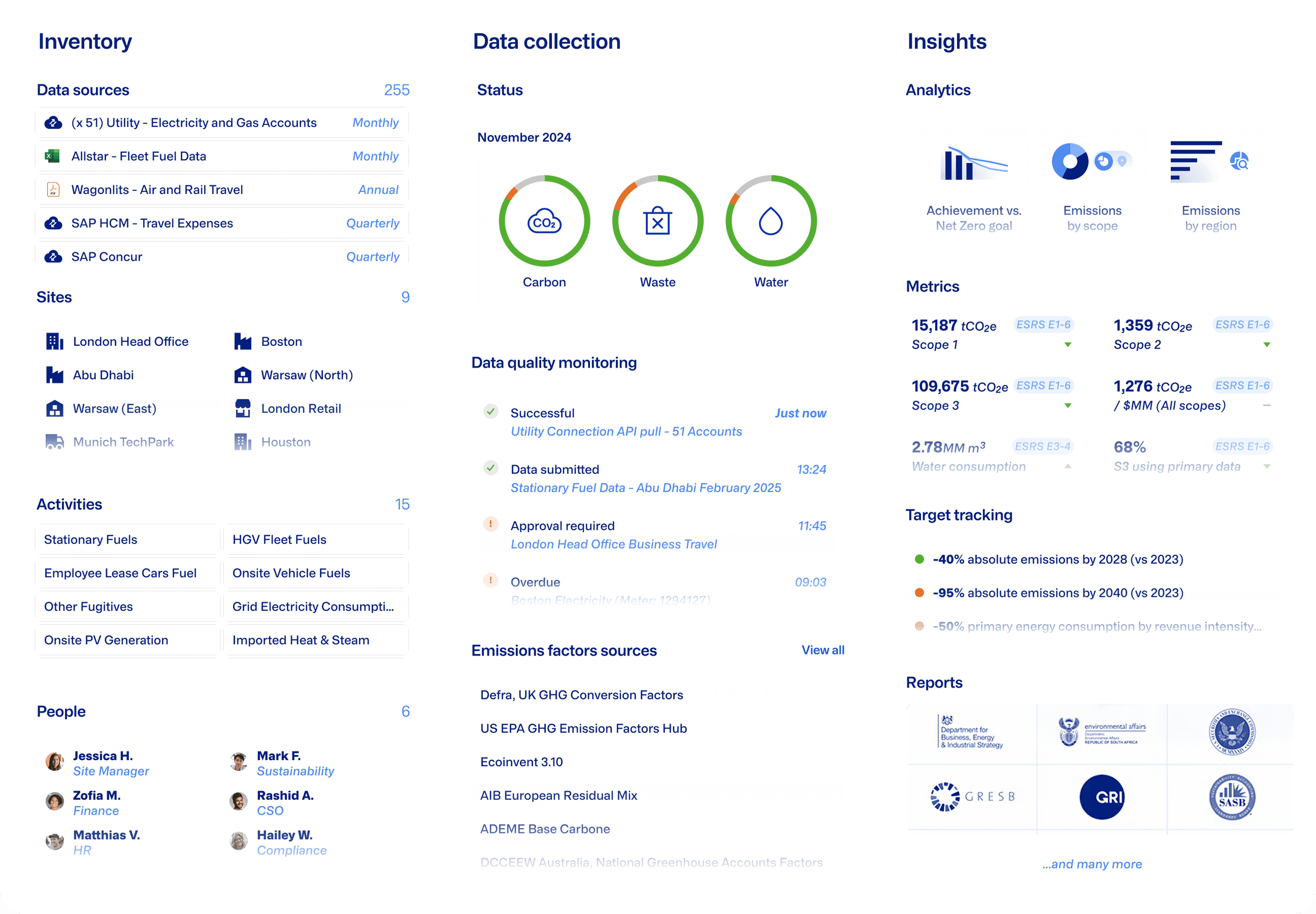Expand the Scope 2 metric arrow

(x=1267, y=345)
